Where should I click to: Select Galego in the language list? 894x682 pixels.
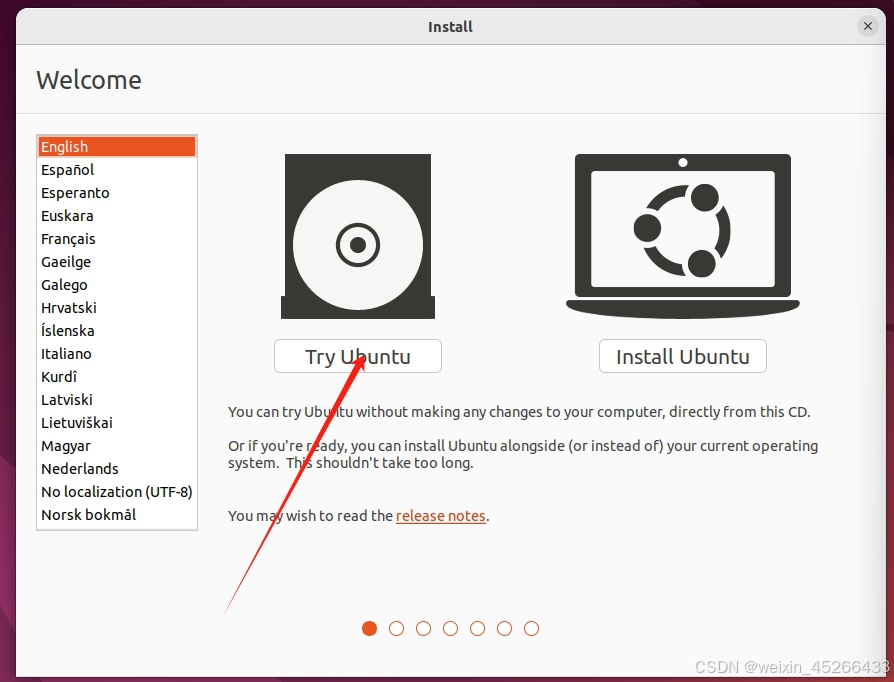click(x=117, y=285)
